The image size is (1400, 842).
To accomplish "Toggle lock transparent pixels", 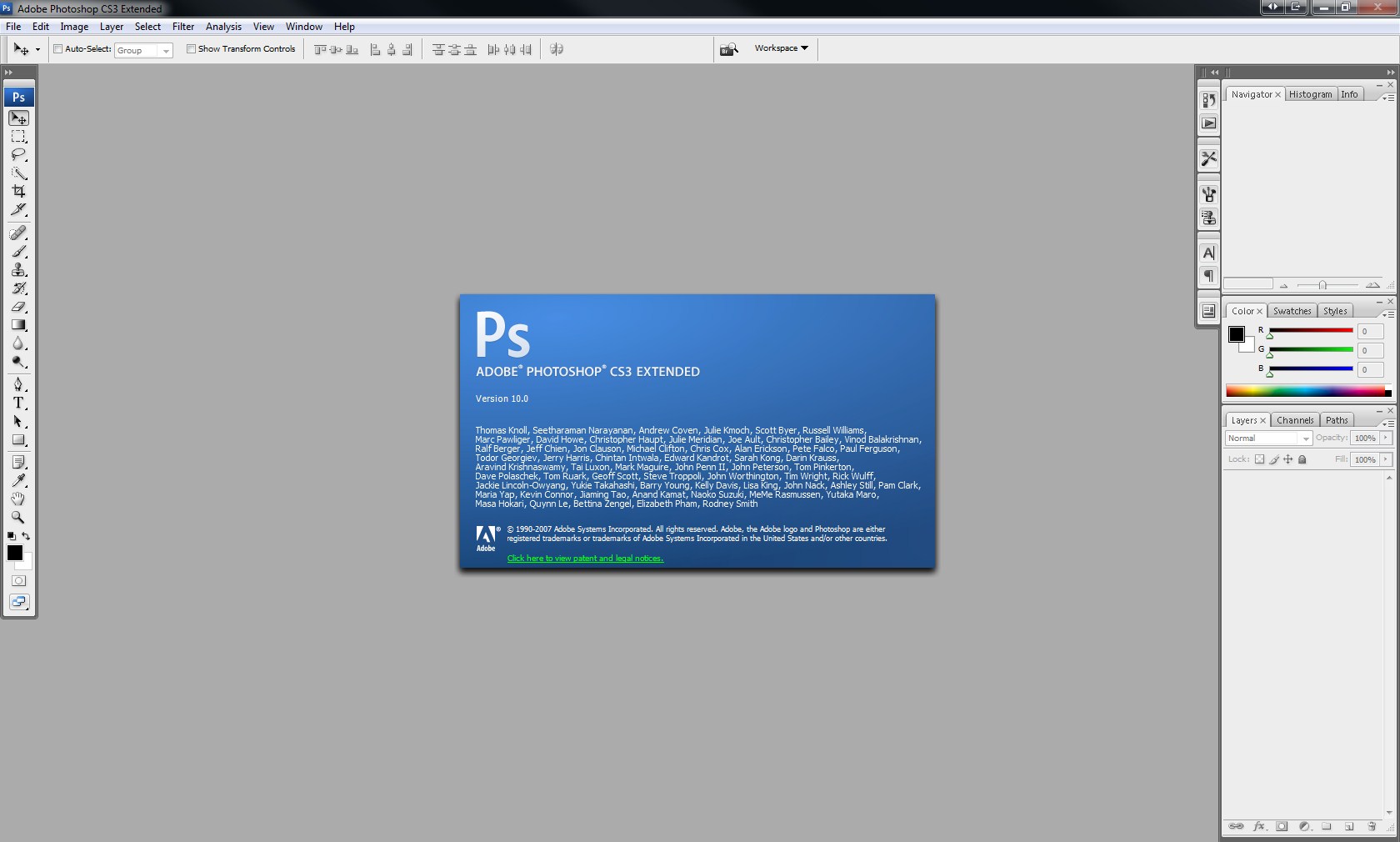I will pos(1259,459).
